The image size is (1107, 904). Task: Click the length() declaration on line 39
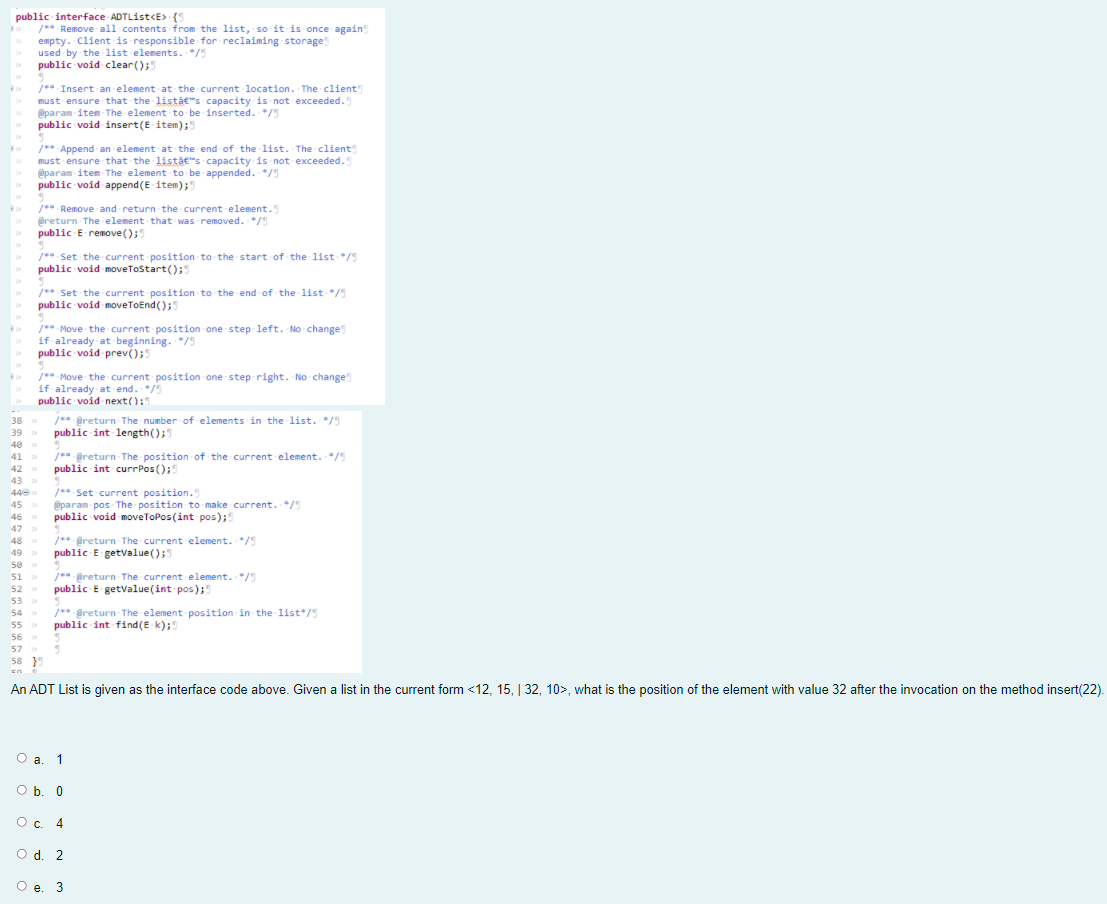click(113, 432)
